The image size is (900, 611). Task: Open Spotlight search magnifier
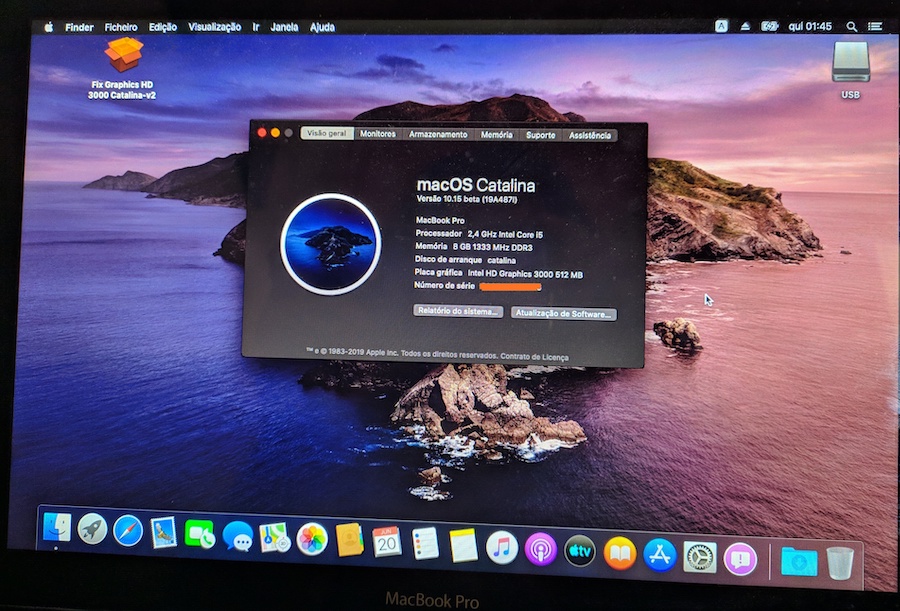point(852,26)
